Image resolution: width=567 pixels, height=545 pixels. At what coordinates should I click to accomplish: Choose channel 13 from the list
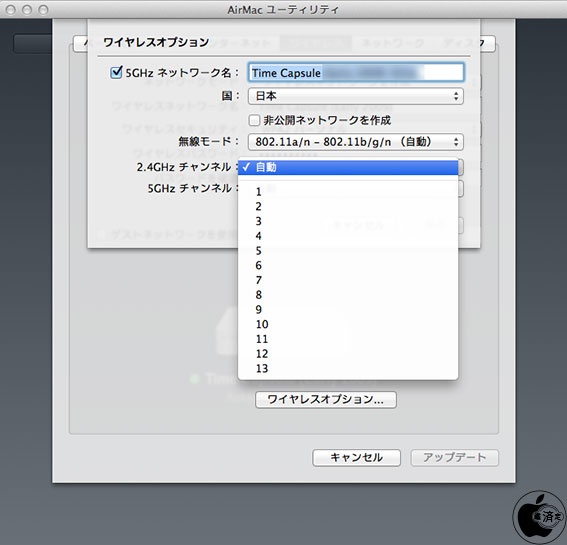coord(348,369)
